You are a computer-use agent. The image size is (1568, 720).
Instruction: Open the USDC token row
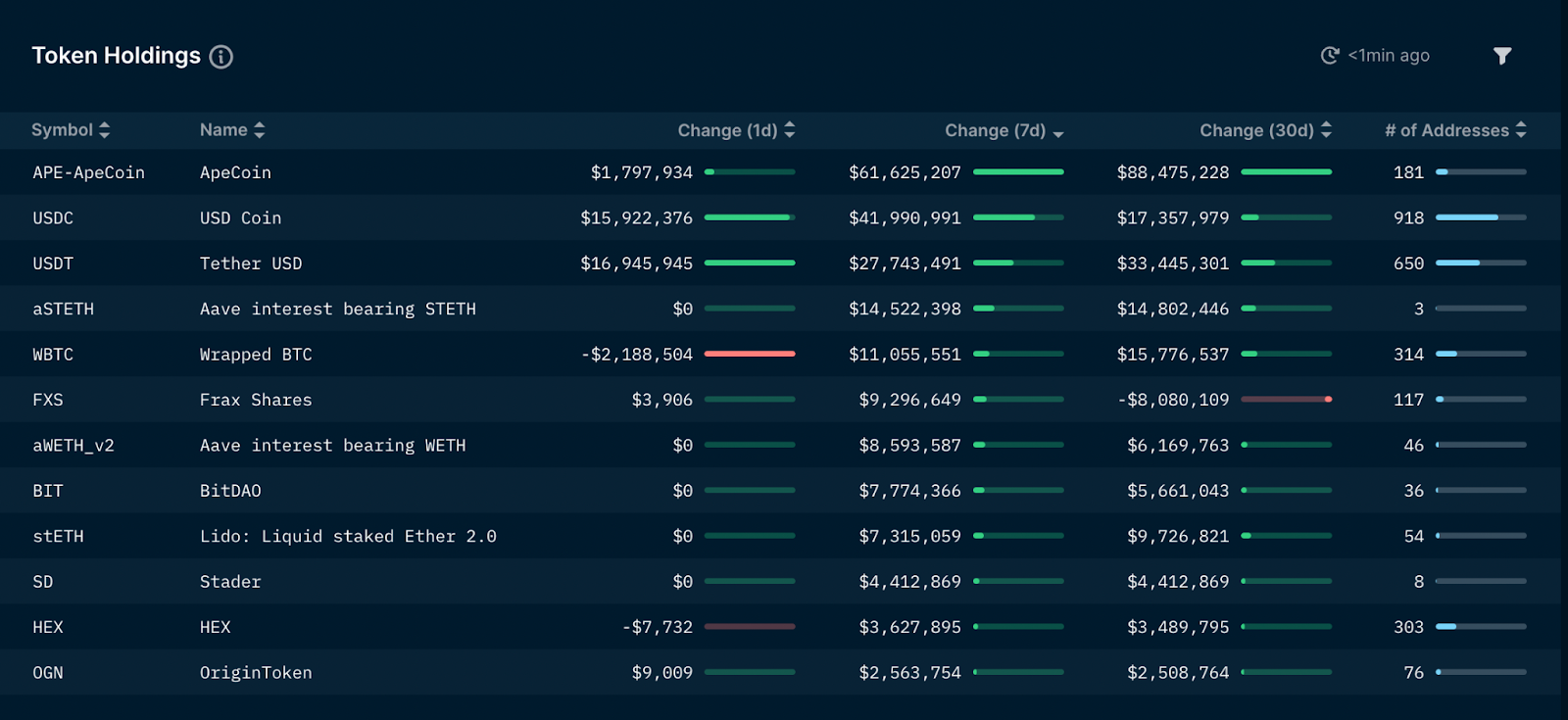[53, 217]
